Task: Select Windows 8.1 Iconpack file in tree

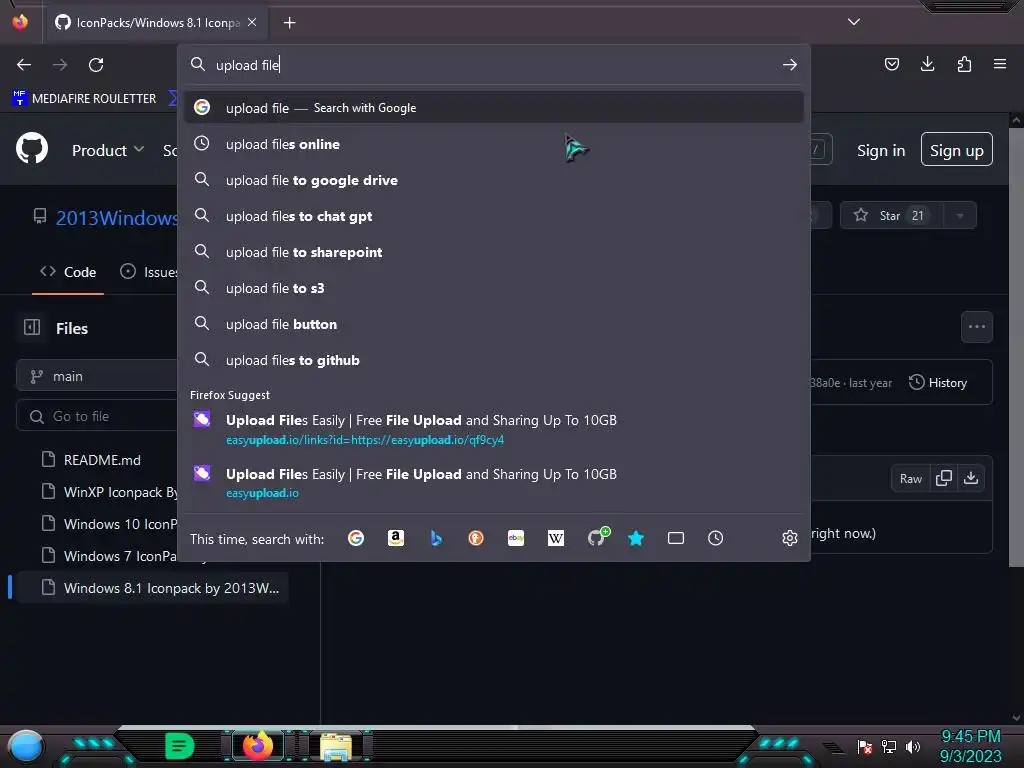Action: 152,588
